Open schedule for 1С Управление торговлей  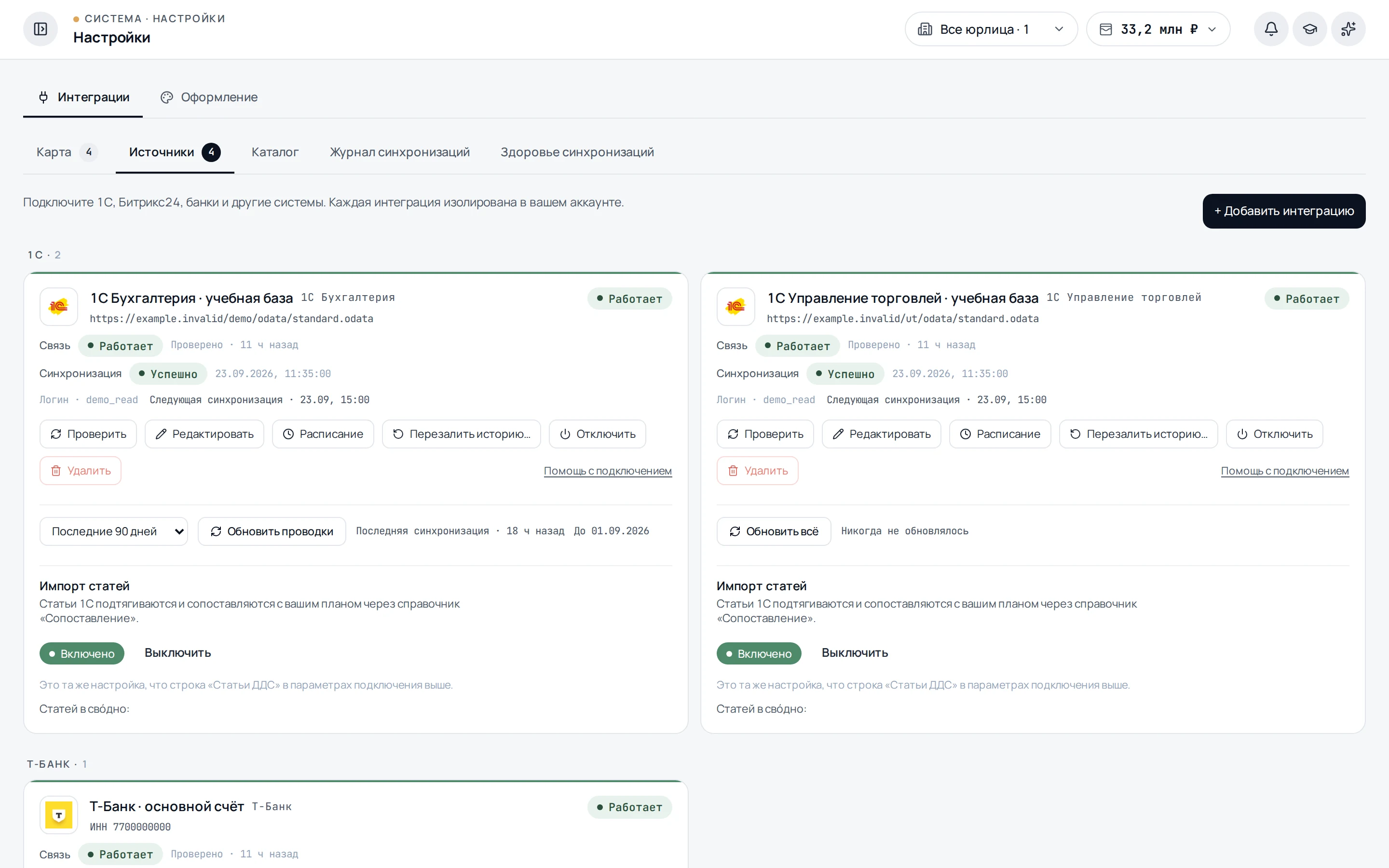click(x=1000, y=434)
